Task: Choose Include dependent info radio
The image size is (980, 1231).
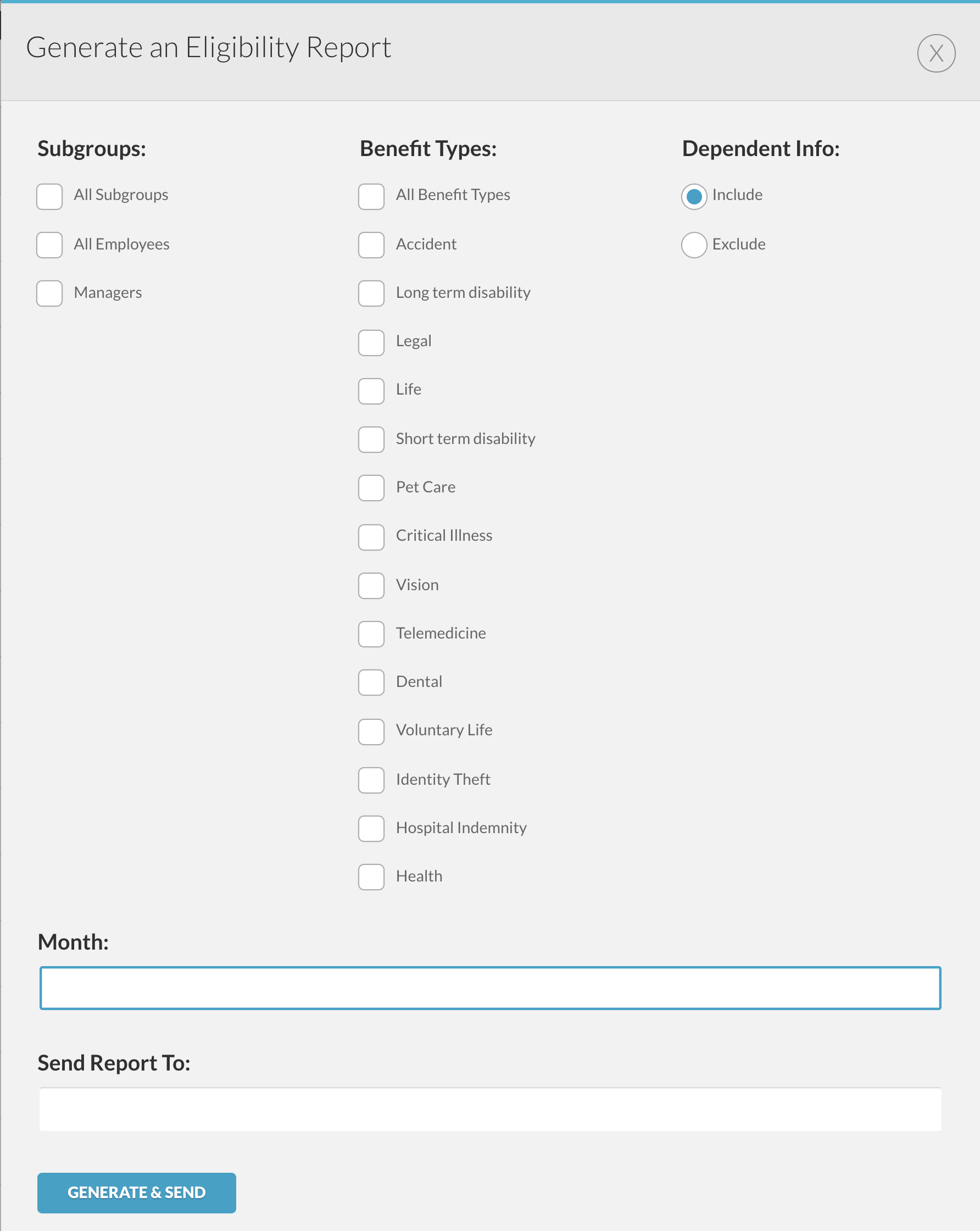Action: (x=694, y=196)
